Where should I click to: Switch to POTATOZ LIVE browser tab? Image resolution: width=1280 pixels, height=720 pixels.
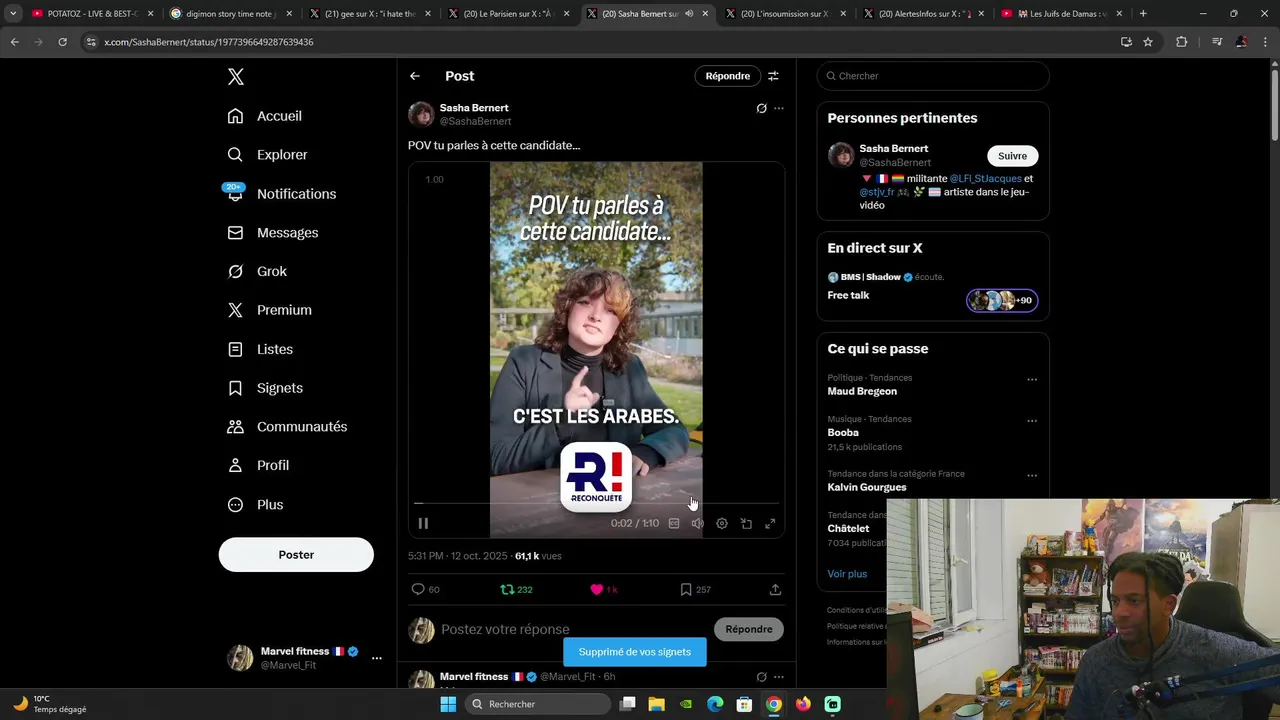[x=92, y=14]
